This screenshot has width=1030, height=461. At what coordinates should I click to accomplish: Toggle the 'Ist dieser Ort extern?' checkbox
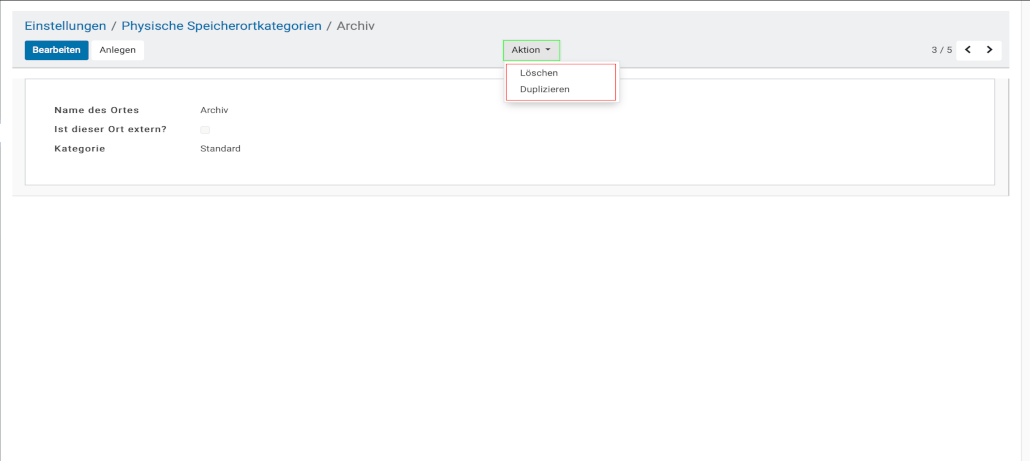tap(205, 130)
